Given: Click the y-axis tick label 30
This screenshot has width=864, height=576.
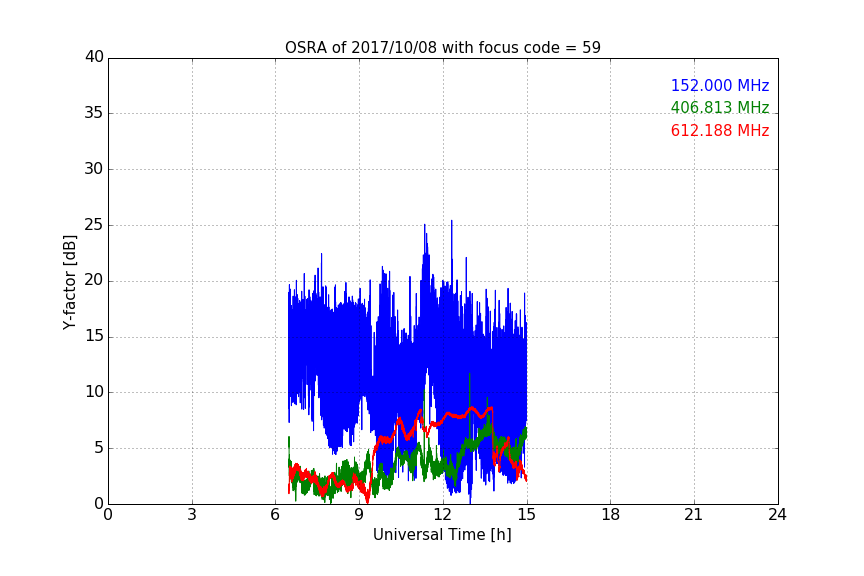Looking at the screenshot, I should click(x=94, y=169).
